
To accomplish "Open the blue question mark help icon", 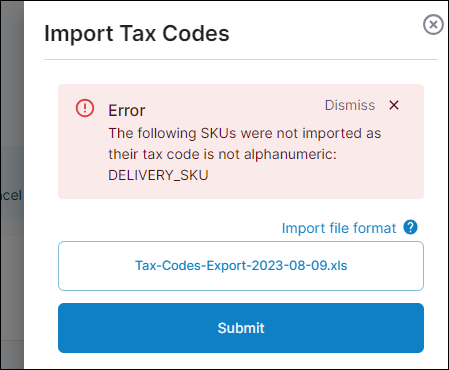I will (x=410, y=227).
